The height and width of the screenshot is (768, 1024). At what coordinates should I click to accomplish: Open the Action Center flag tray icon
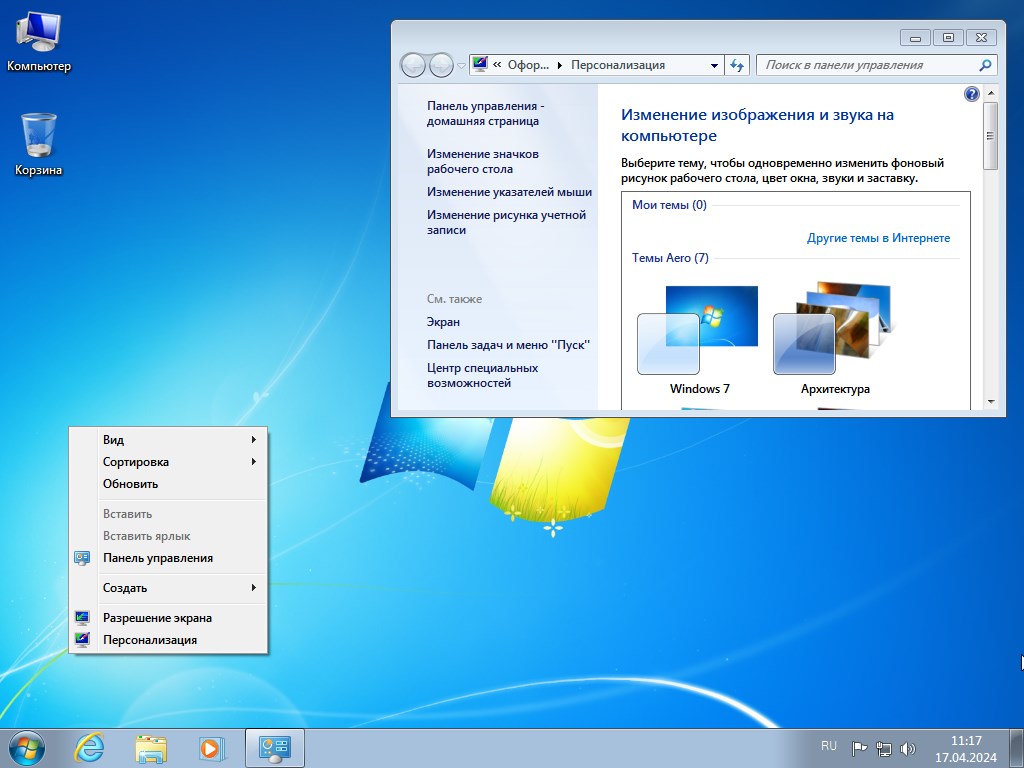pyautogui.click(x=859, y=748)
